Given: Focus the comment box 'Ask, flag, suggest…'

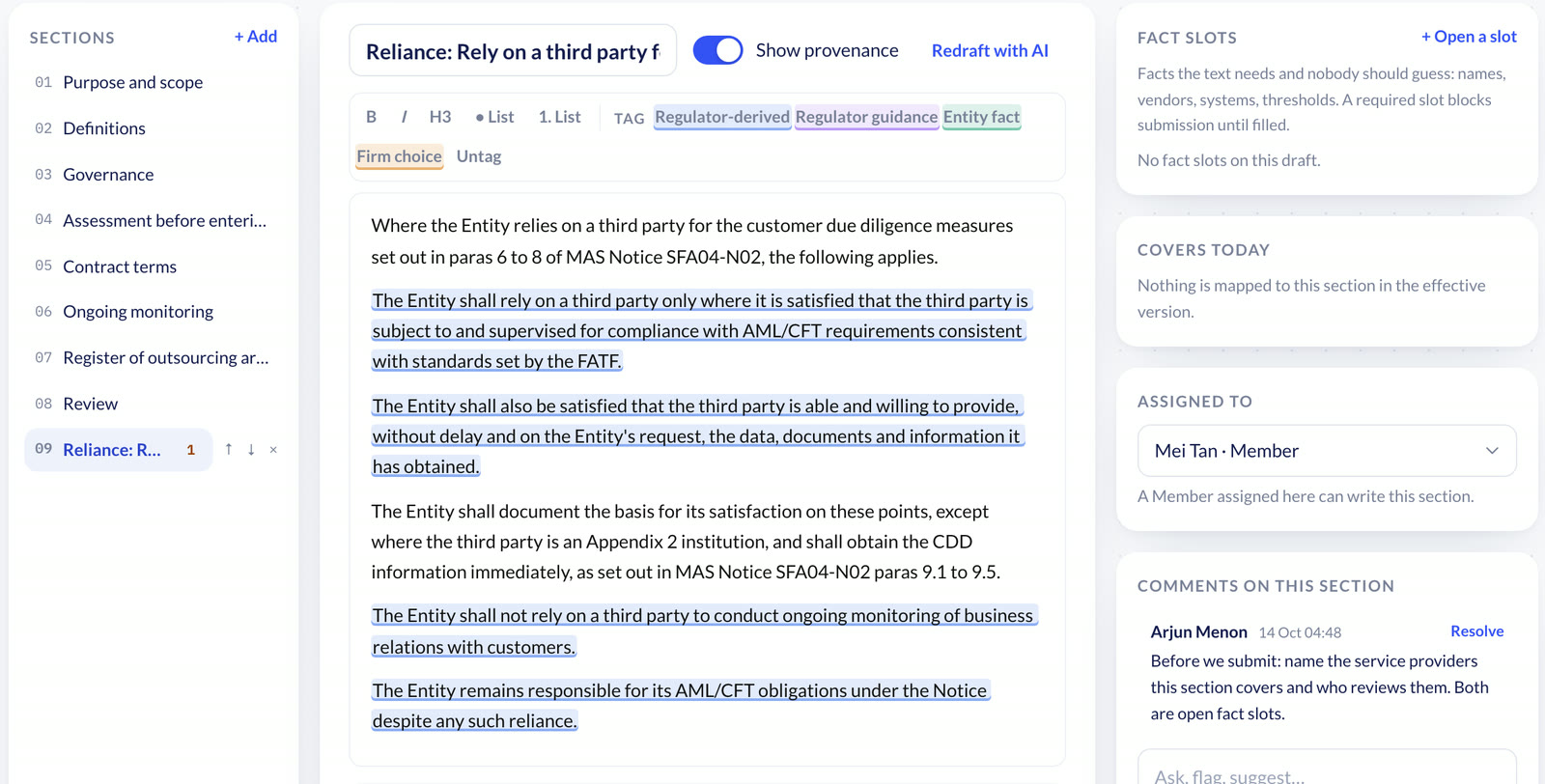Looking at the screenshot, I should pyautogui.click(x=1327, y=774).
